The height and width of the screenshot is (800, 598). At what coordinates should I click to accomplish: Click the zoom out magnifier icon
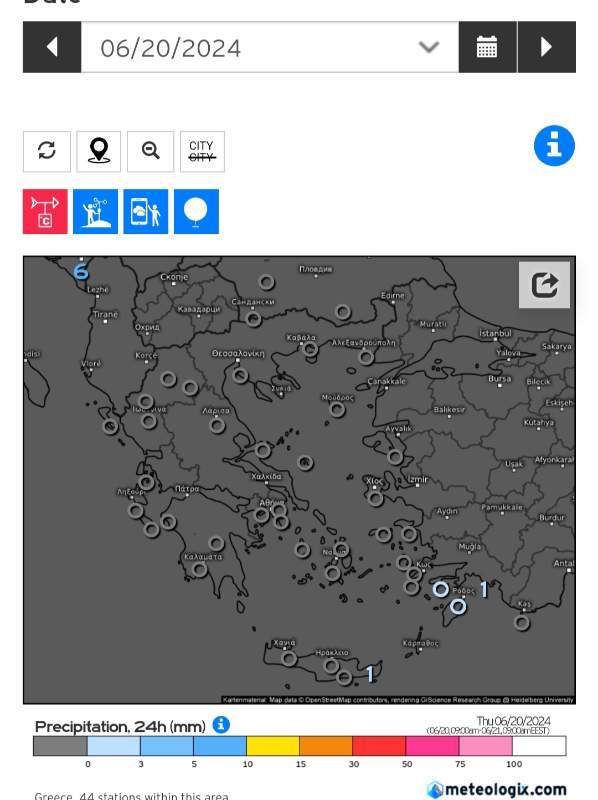151,152
